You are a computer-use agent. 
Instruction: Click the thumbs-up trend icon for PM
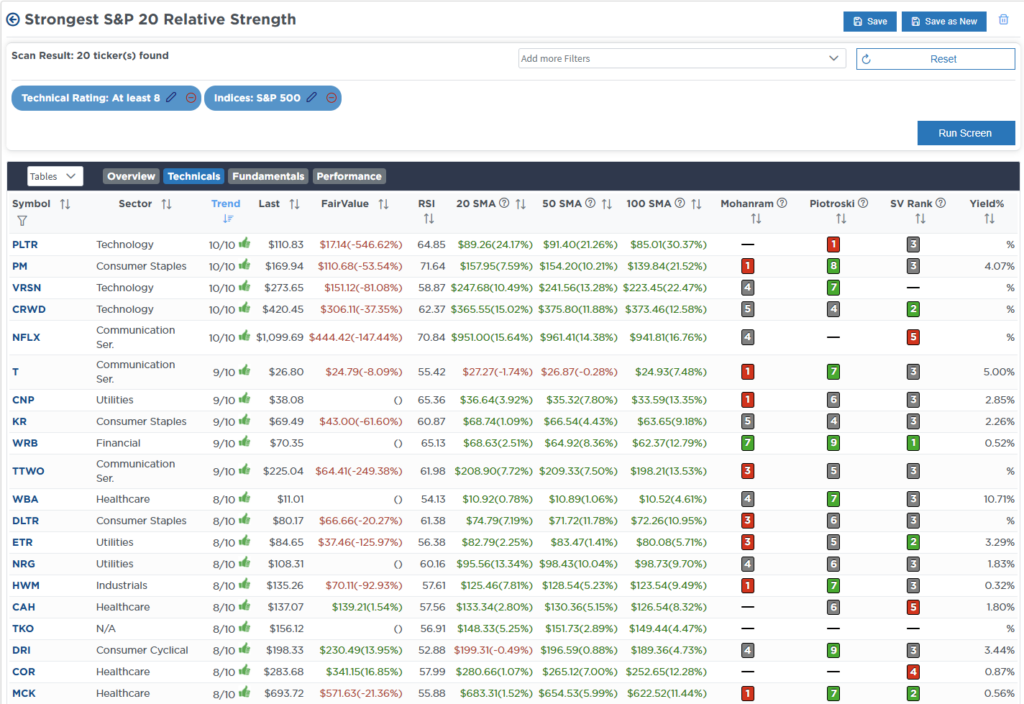(245, 264)
